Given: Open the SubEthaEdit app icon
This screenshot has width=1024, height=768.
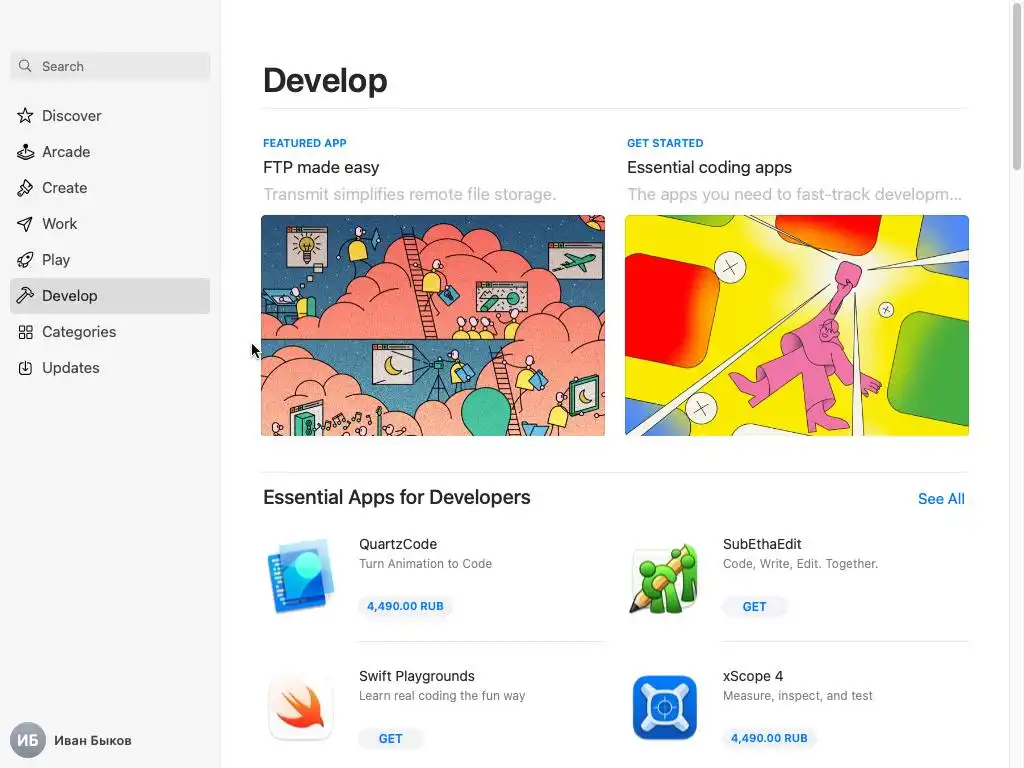Looking at the screenshot, I should 664,577.
